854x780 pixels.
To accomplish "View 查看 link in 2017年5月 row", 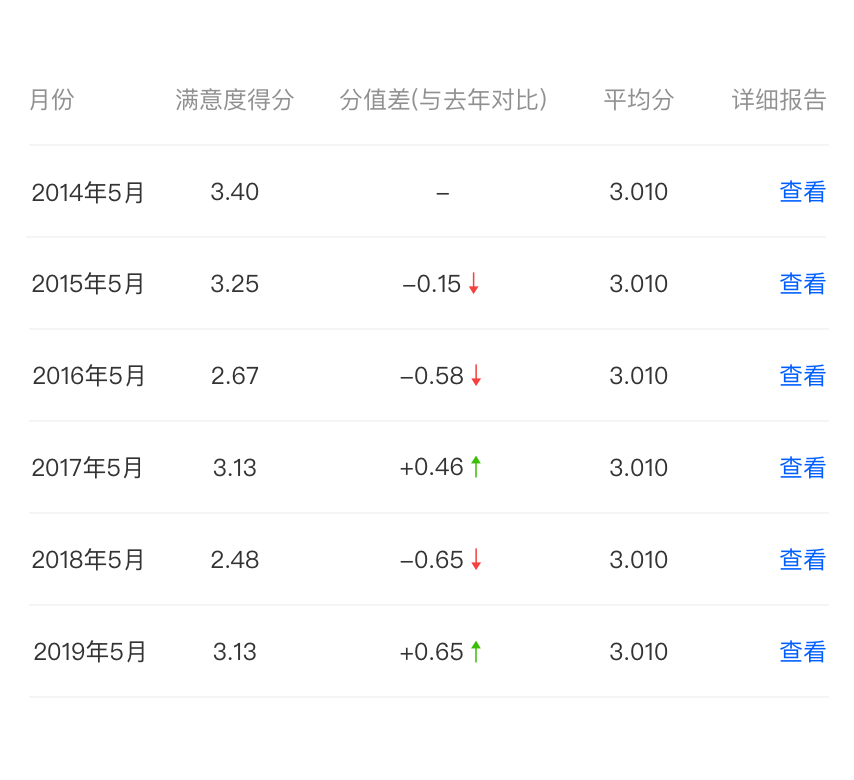I will coord(802,468).
